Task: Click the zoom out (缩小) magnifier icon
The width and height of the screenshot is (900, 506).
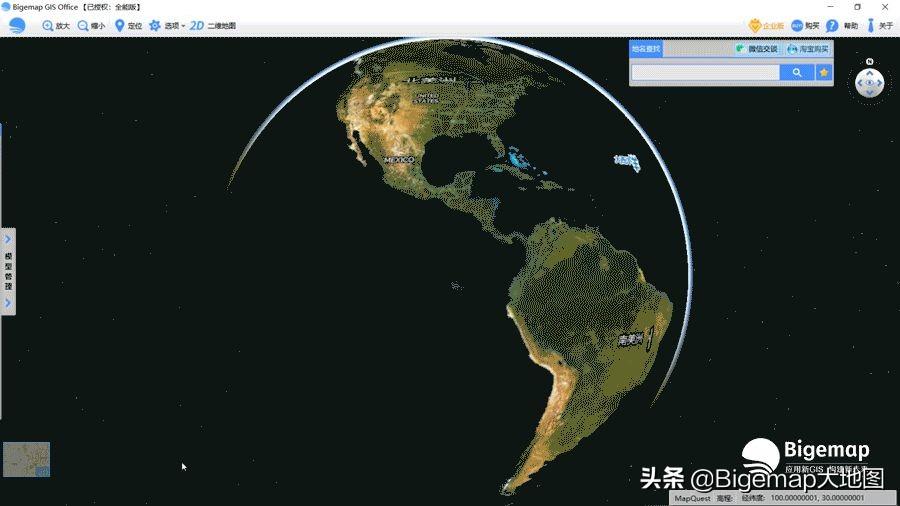Action: point(83,25)
